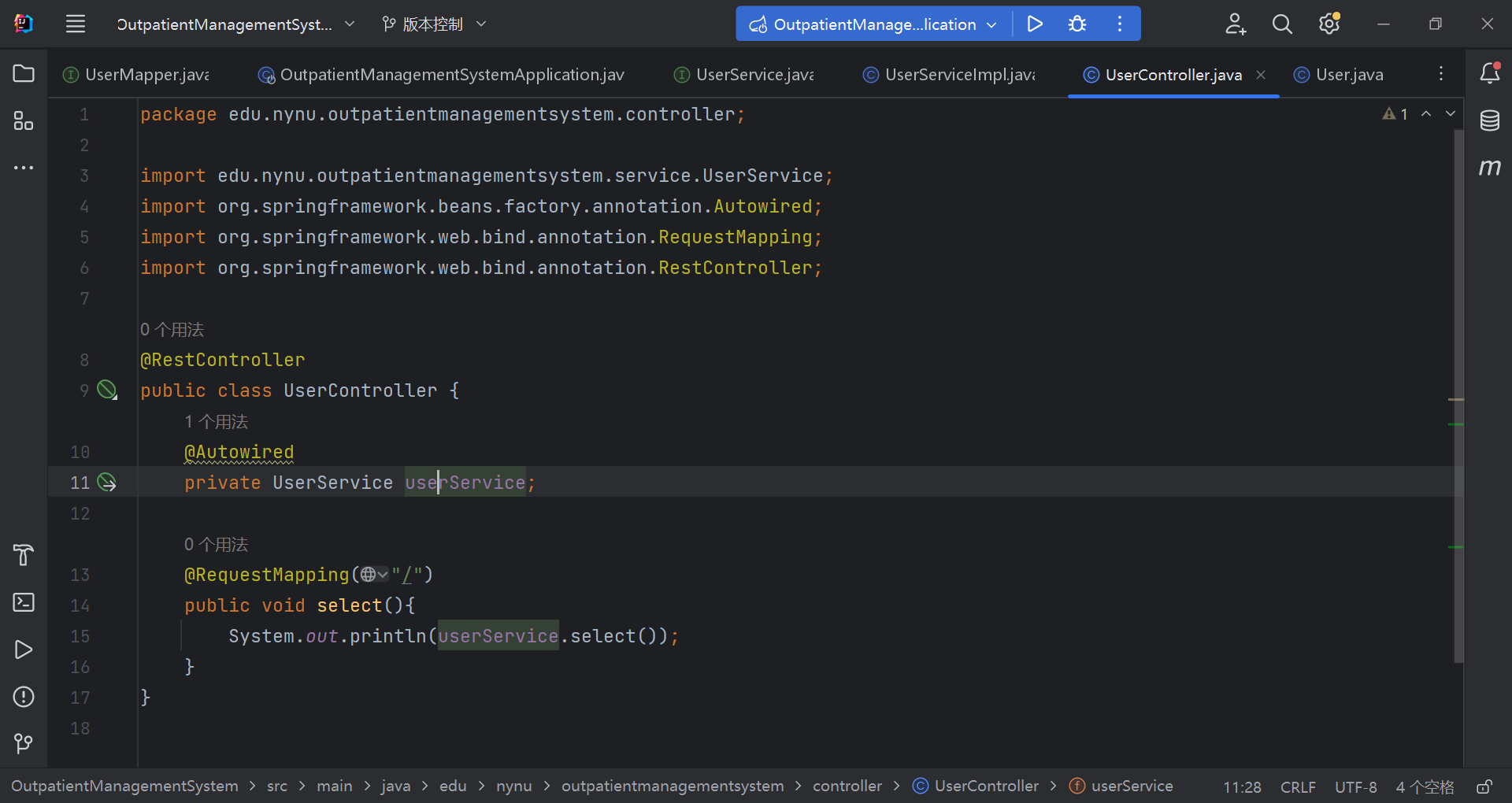Viewport: 1512px width, 803px height.
Task: Run OutpatientManagementSystemApplication with play button
Action: 1035,24
